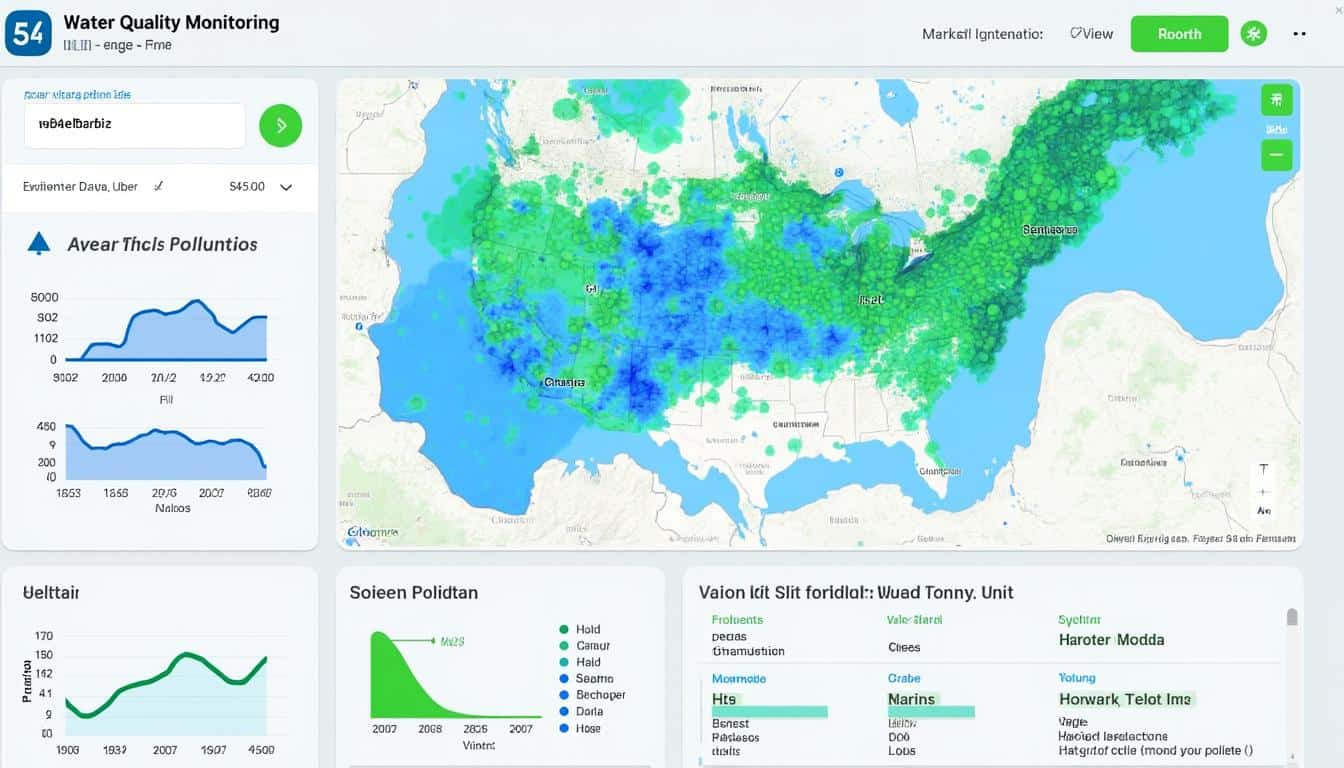Screen dimensions: 1344x768
Task: Click the data table vertical scrollbar
Action: [x=1291, y=618]
